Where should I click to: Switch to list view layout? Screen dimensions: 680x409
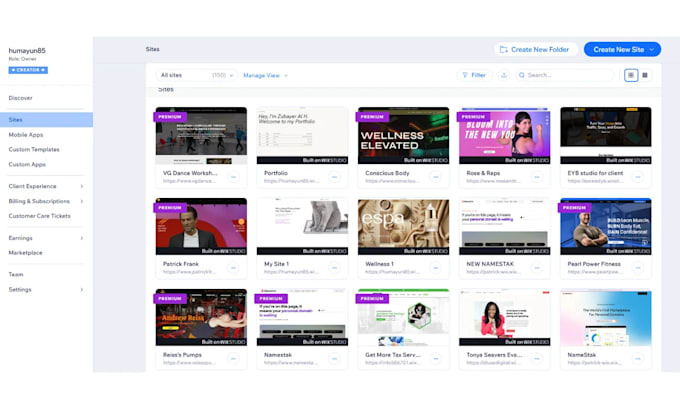click(x=645, y=75)
